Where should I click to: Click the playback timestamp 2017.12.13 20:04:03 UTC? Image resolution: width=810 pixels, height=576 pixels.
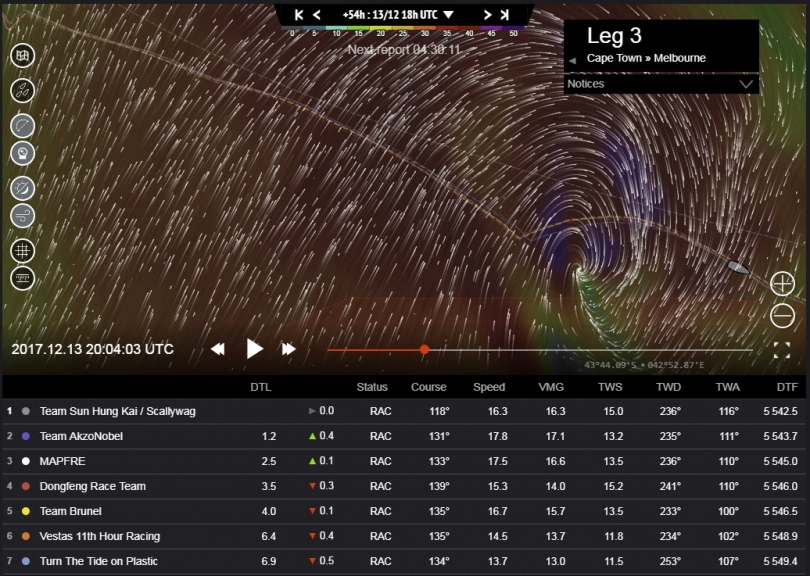(x=92, y=349)
